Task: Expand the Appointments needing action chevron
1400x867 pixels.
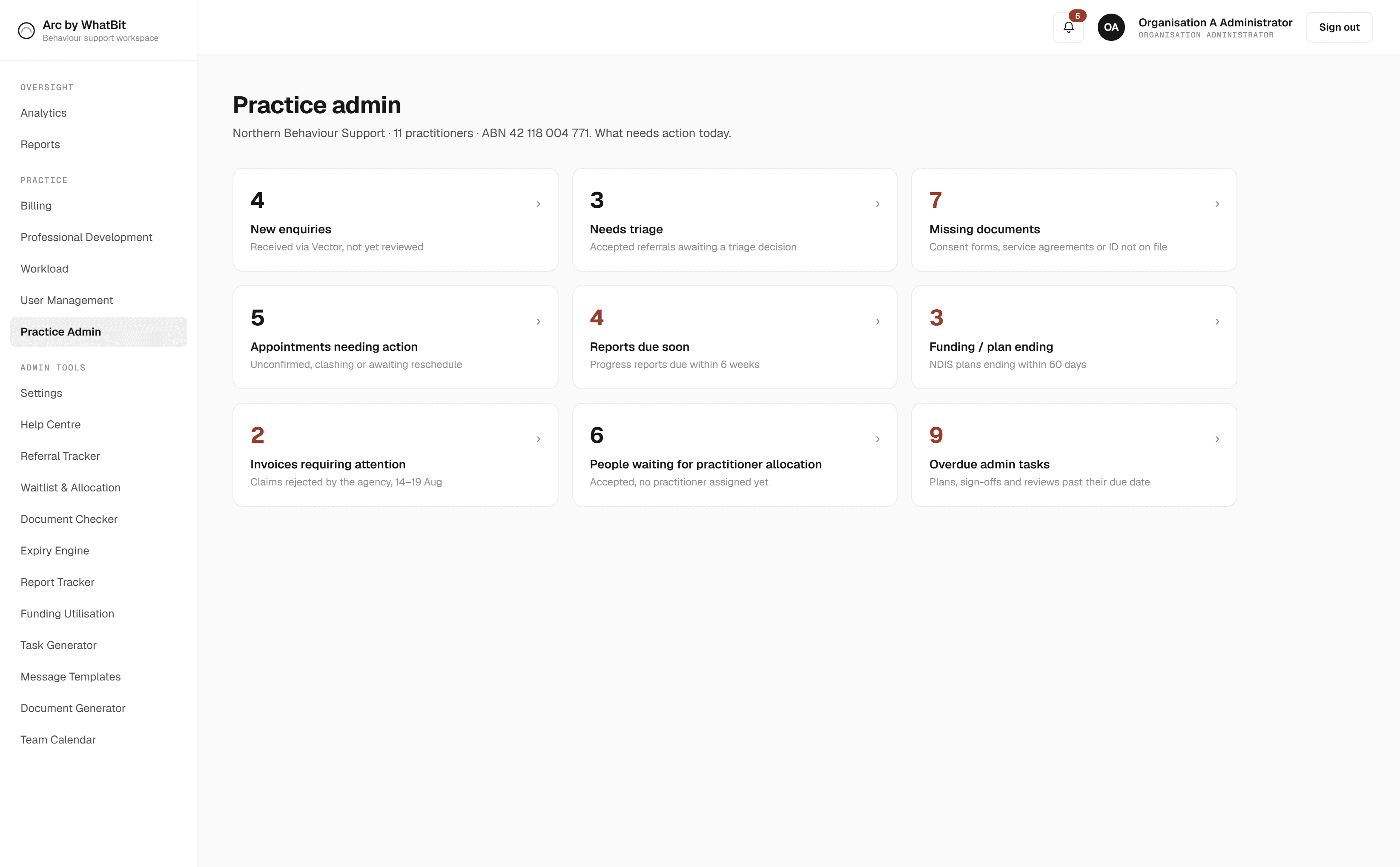Action: tap(538, 322)
